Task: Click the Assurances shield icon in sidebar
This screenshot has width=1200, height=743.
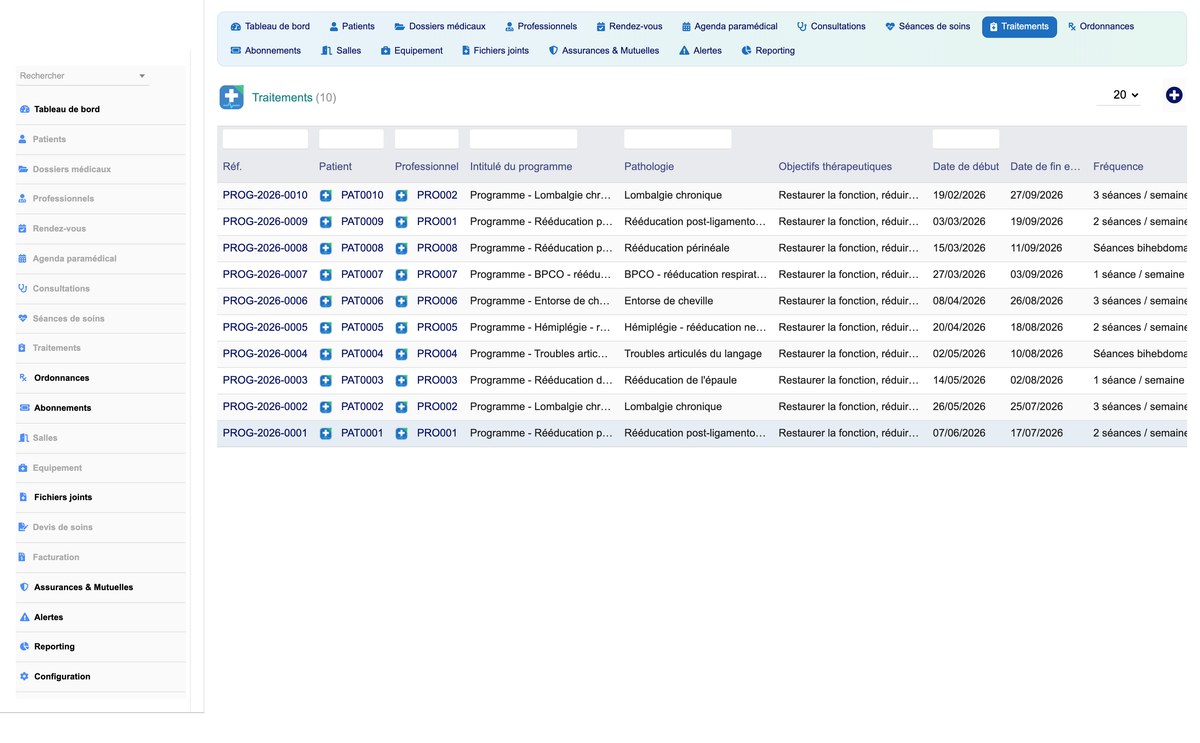Action: 24,587
